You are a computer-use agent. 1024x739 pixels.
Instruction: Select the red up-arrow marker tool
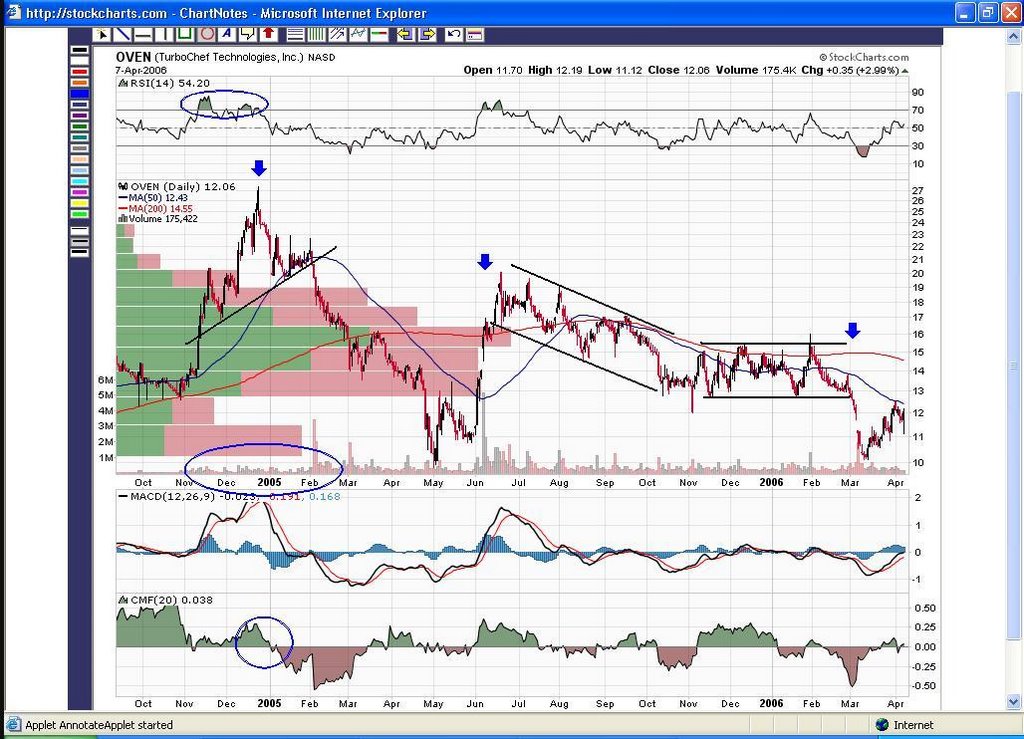coord(268,34)
